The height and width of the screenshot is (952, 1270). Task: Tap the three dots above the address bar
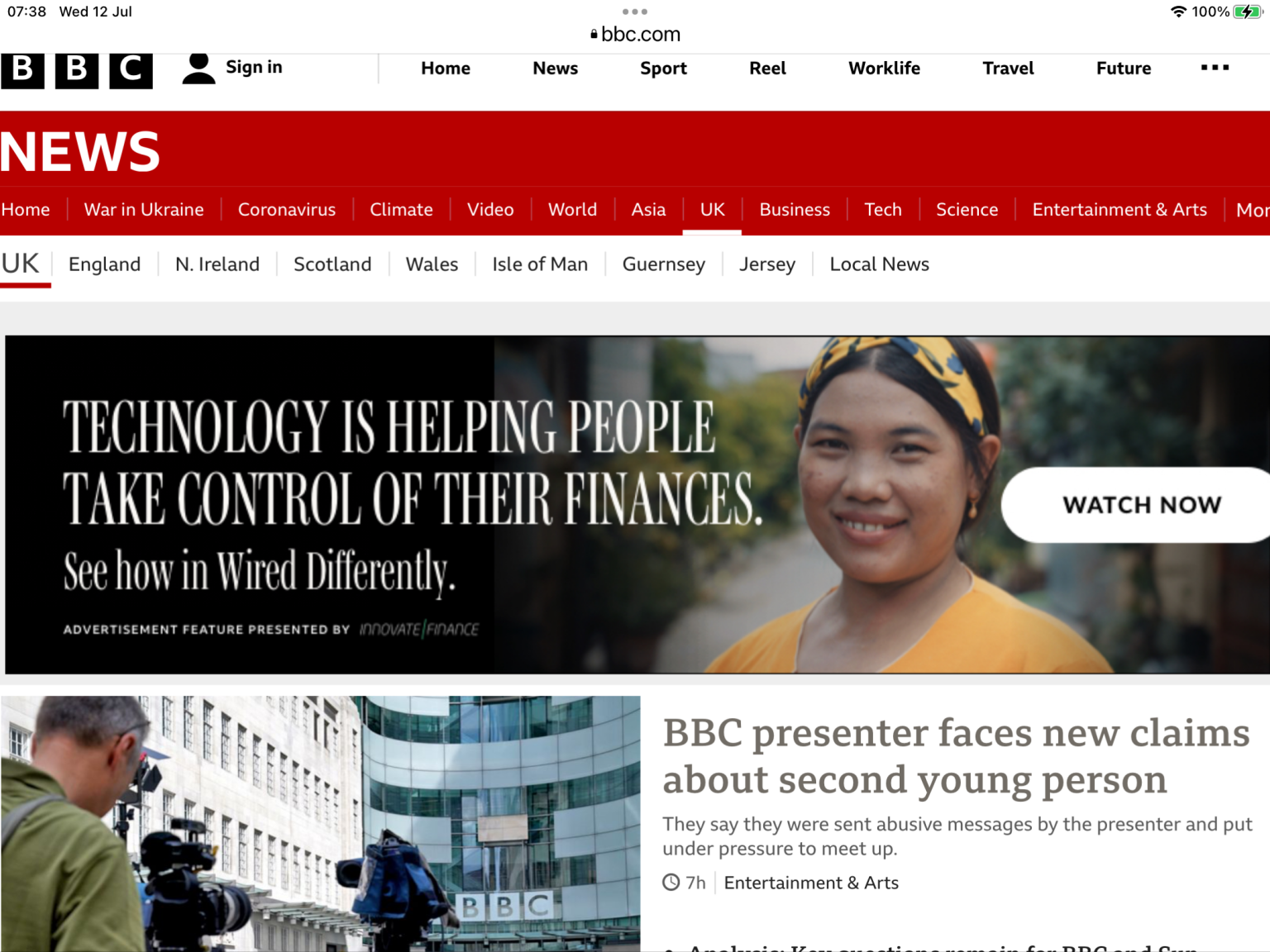pyautogui.click(x=634, y=12)
